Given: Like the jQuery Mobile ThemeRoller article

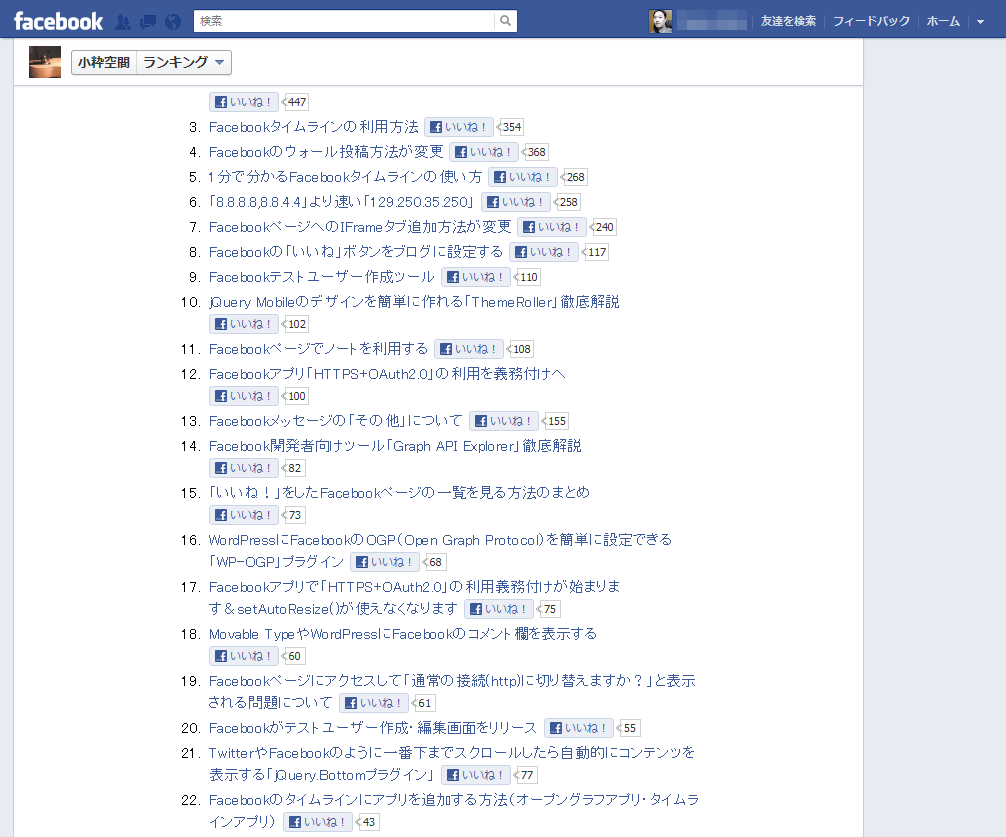Looking at the screenshot, I should point(243,324).
